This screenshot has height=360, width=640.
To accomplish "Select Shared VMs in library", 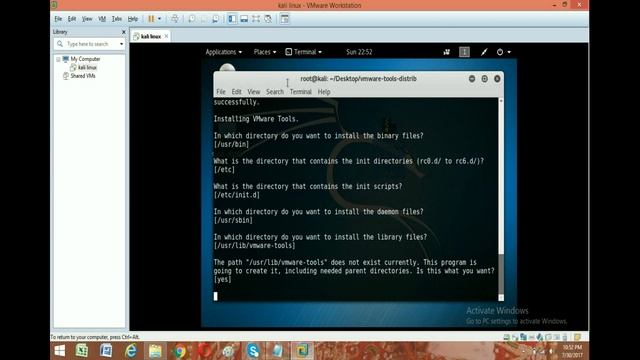I will (x=82, y=76).
